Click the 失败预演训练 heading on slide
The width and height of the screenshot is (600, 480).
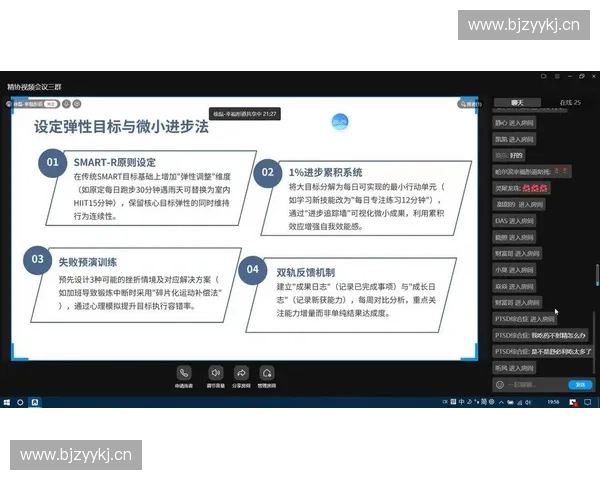pos(88,262)
